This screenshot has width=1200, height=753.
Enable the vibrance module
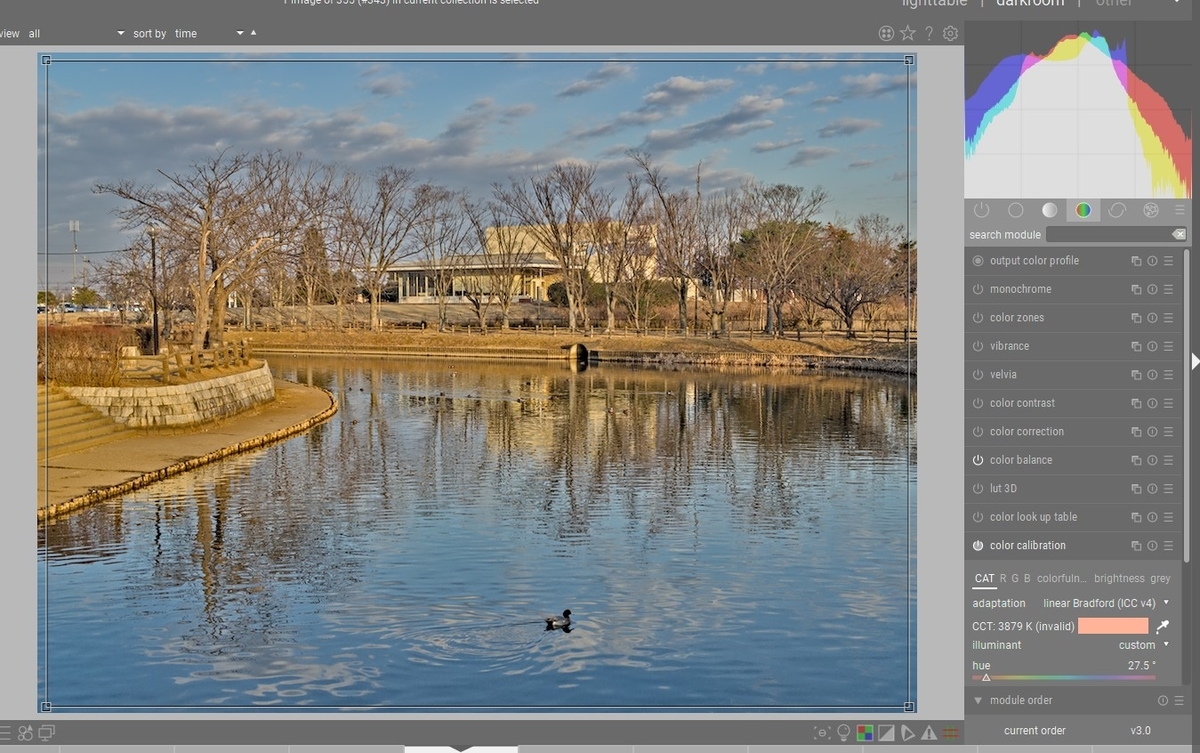pyautogui.click(x=978, y=346)
